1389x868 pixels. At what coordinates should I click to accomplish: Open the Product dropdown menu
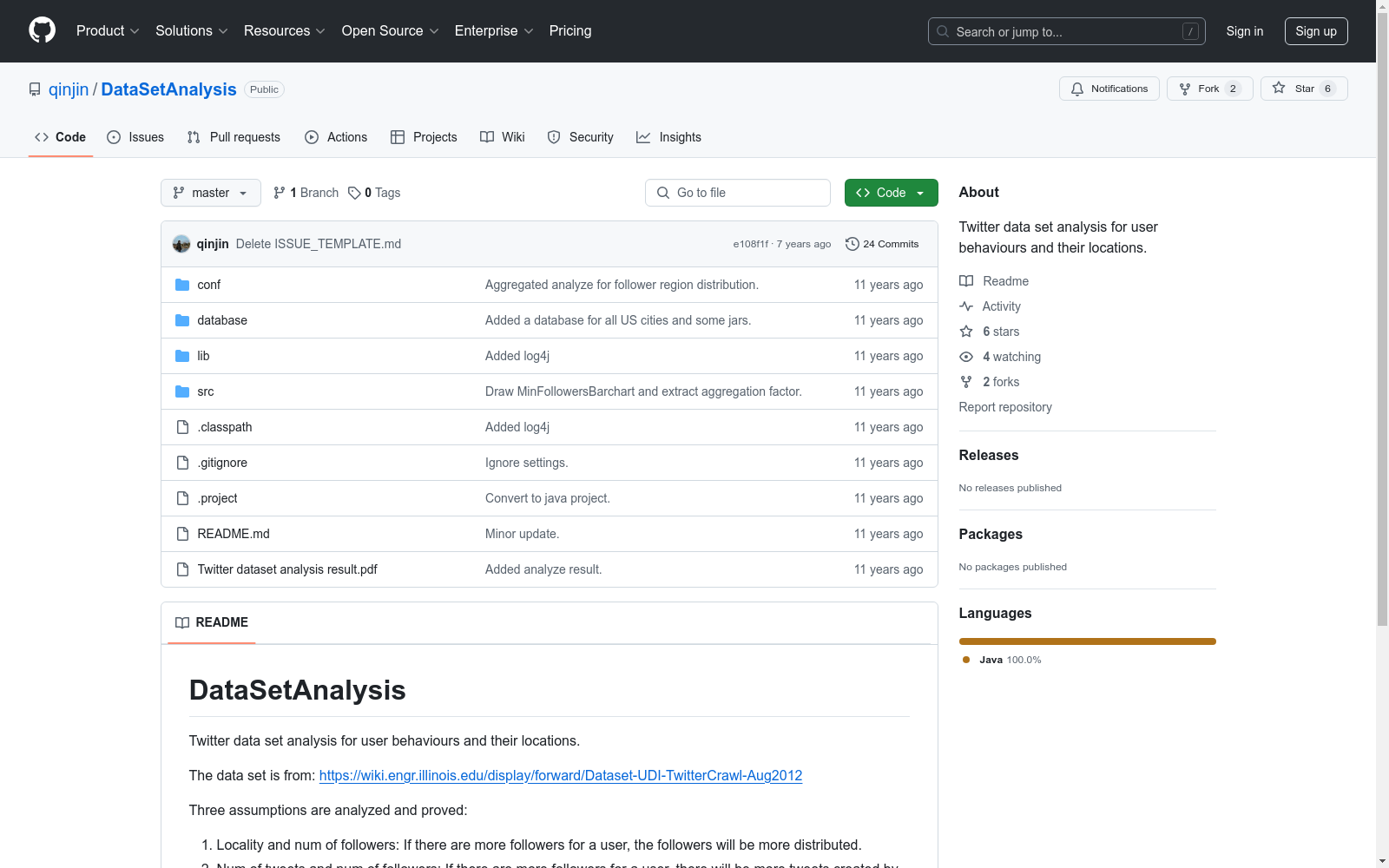[108, 31]
